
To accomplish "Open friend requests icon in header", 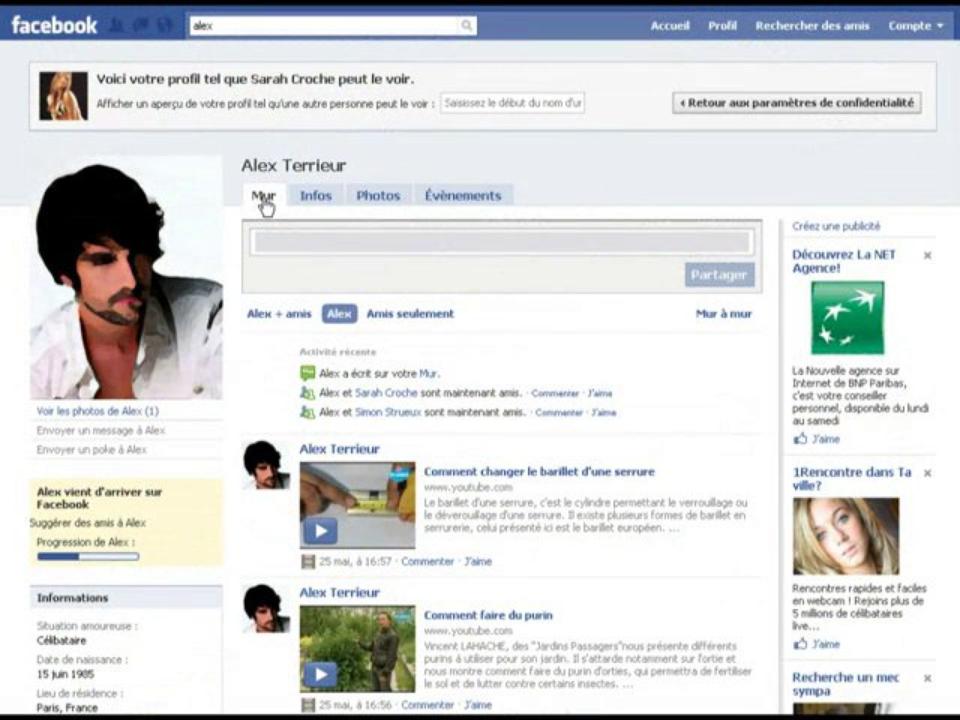I will (117, 26).
